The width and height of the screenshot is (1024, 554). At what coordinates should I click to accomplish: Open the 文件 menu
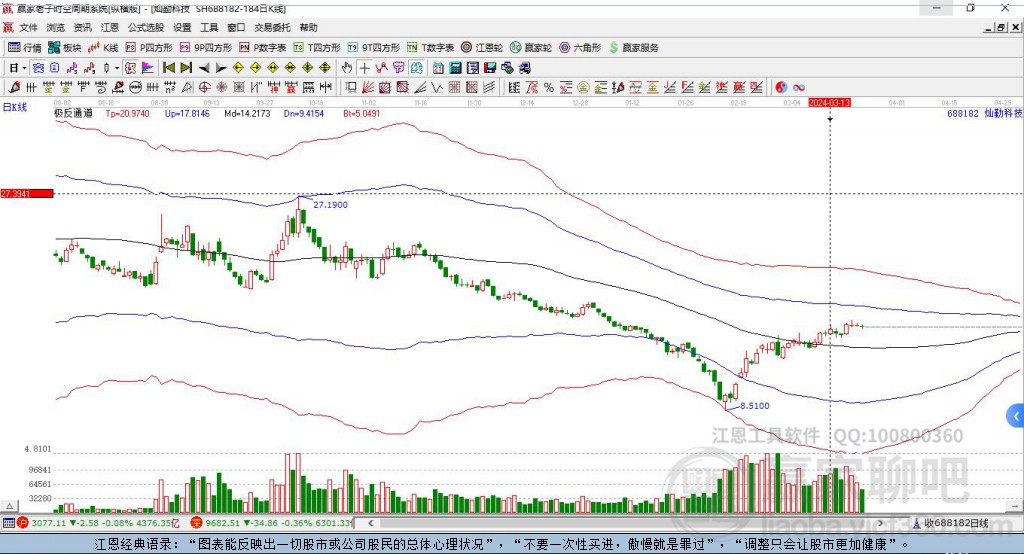28,27
